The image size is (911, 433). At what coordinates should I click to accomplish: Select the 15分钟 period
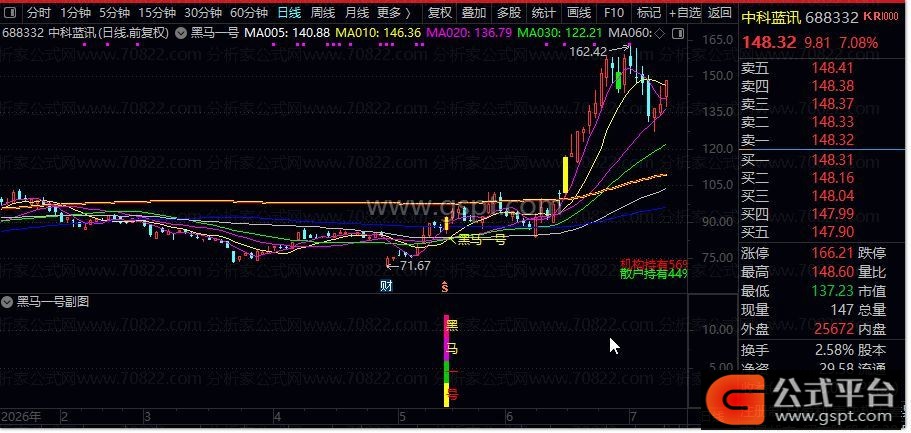click(x=157, y=13)
